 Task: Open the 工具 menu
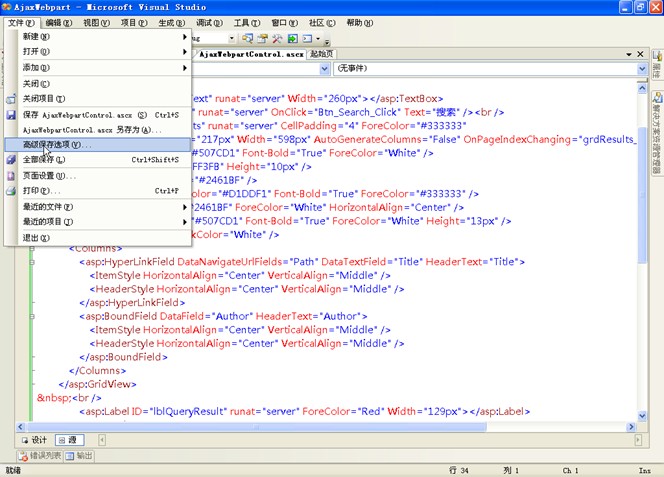click(x=247, y=23)
